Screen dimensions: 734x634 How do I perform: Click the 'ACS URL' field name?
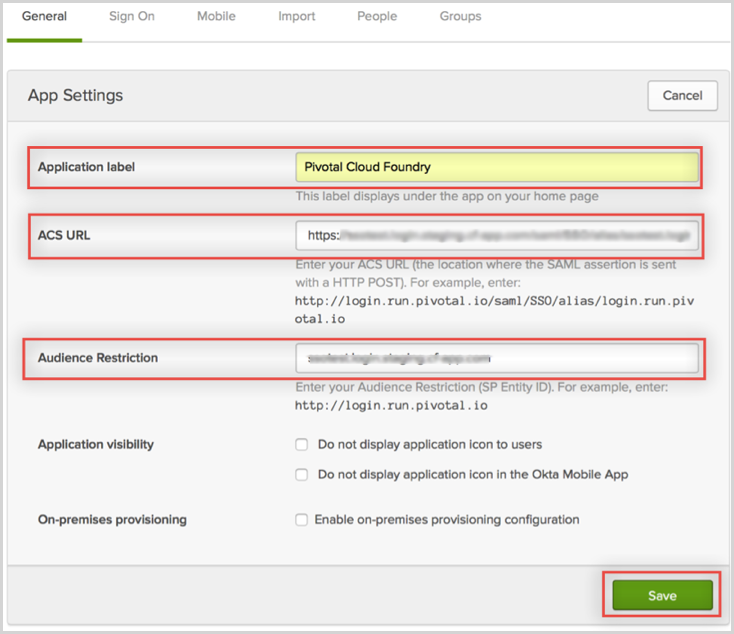pos(64,236)
